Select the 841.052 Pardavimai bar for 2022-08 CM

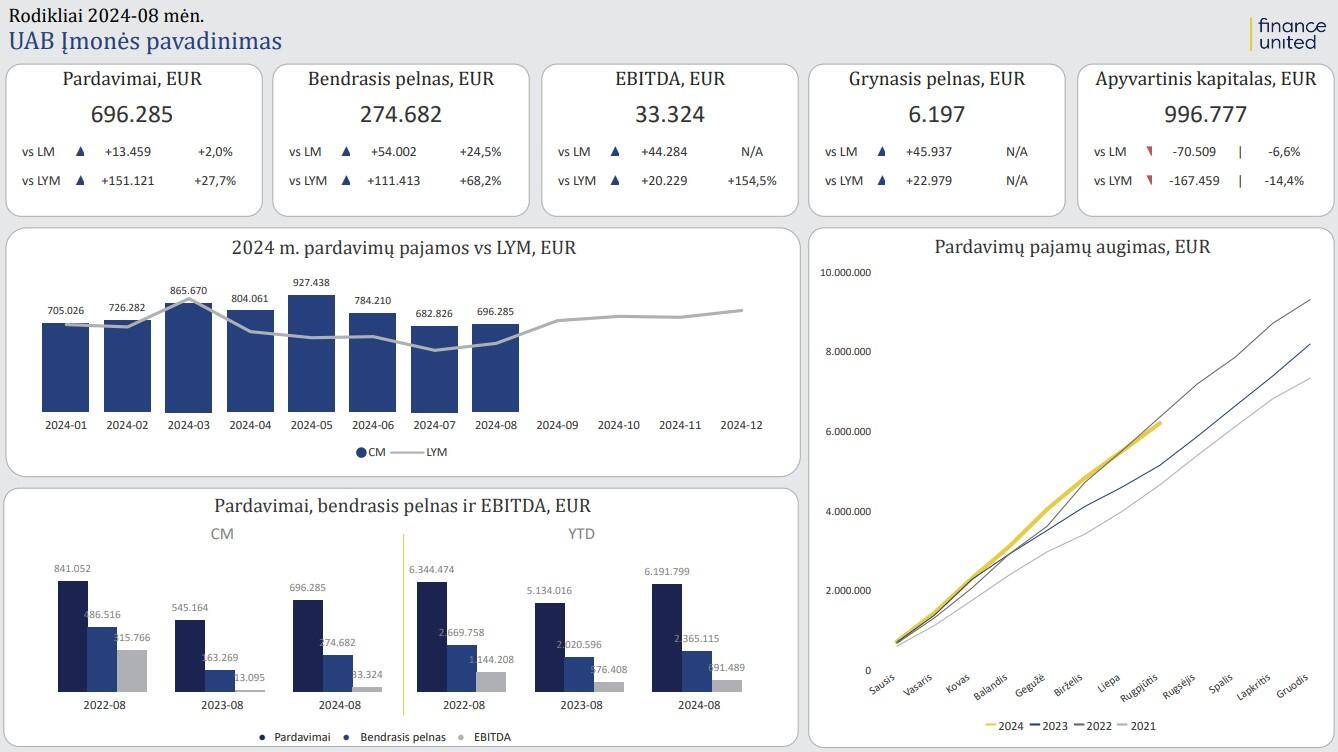click(72, 636)
